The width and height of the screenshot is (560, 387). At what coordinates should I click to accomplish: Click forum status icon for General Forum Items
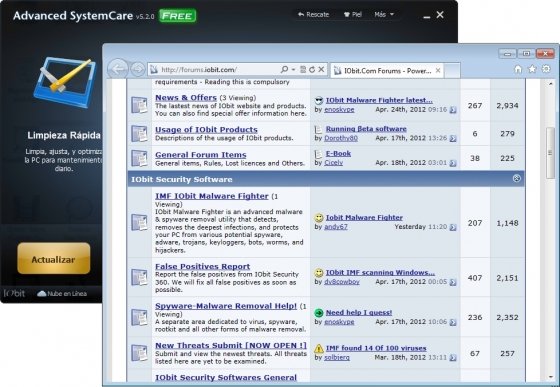[x=139, y=158]
